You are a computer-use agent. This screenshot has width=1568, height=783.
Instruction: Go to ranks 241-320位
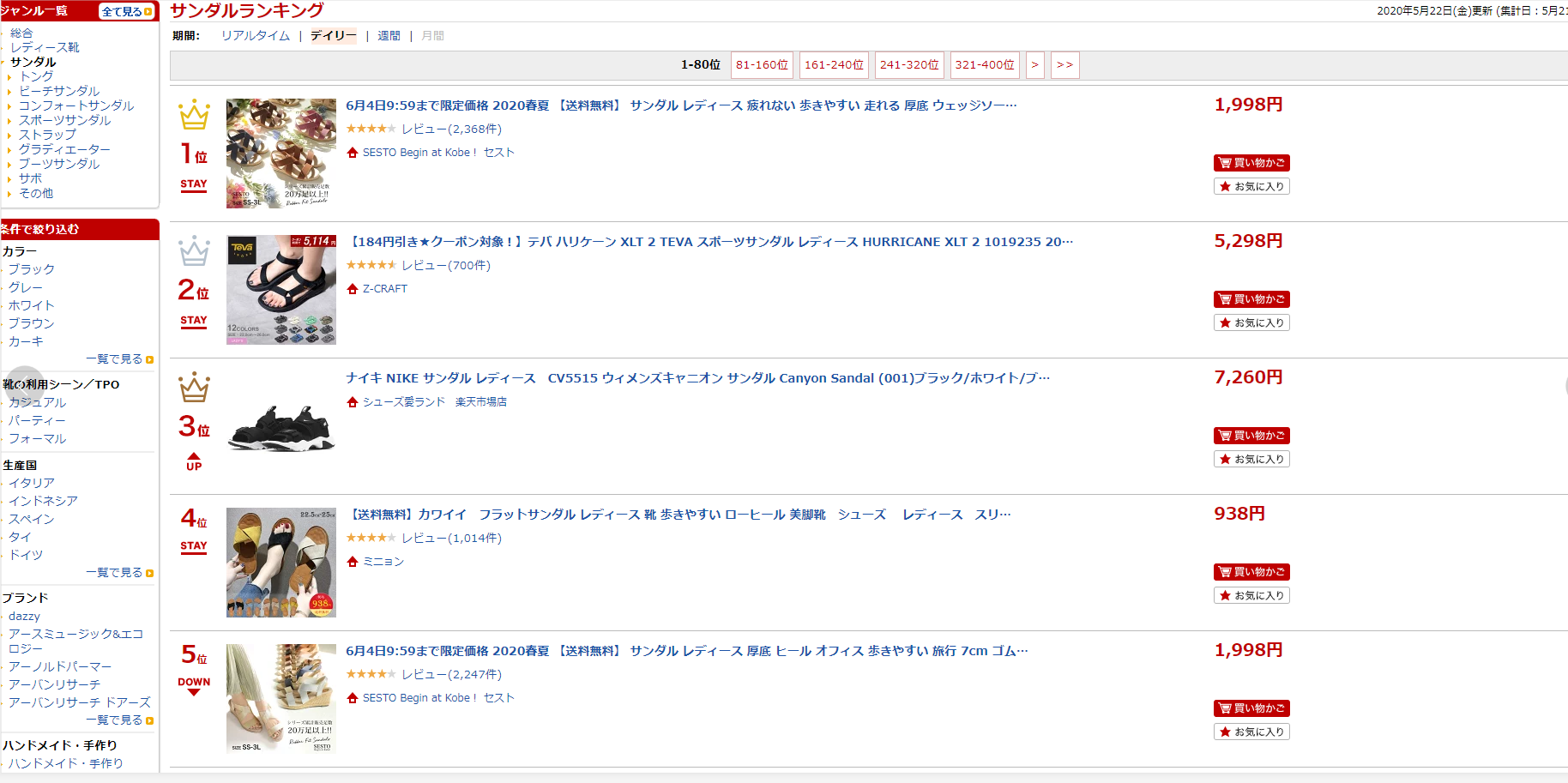click(x=909, y=65)
